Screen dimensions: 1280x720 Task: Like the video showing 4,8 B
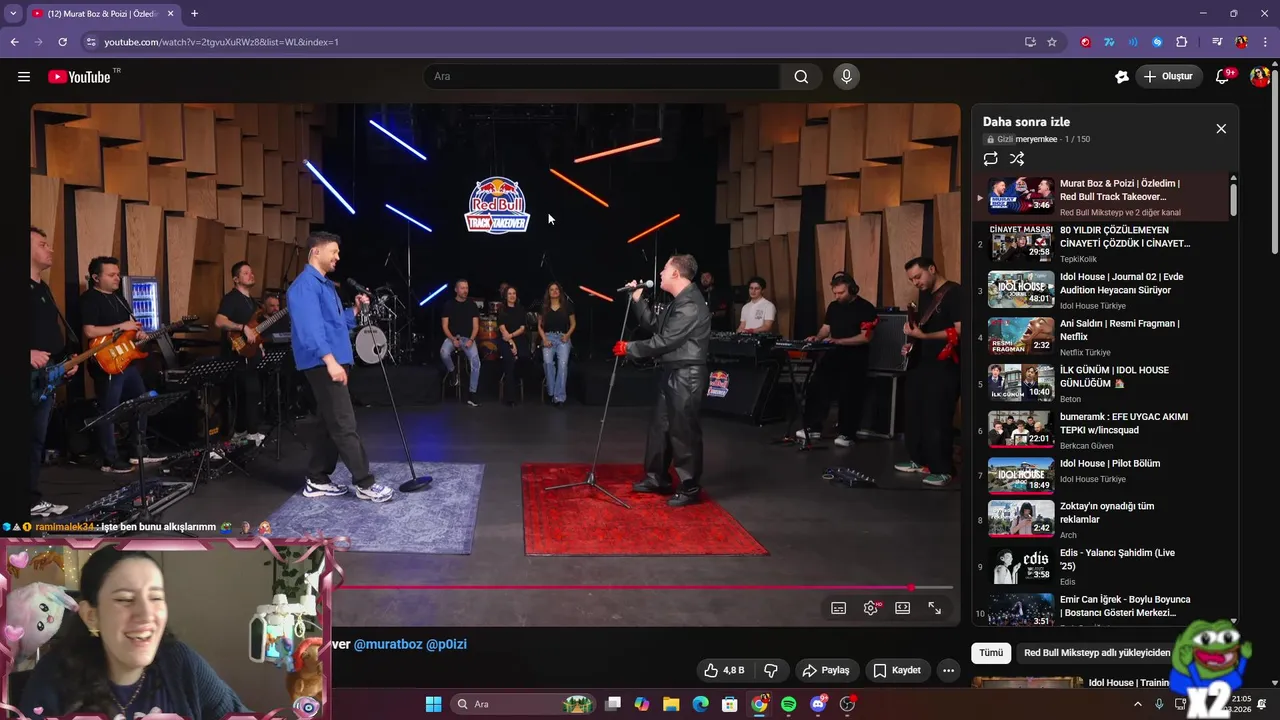pos(724,670)
